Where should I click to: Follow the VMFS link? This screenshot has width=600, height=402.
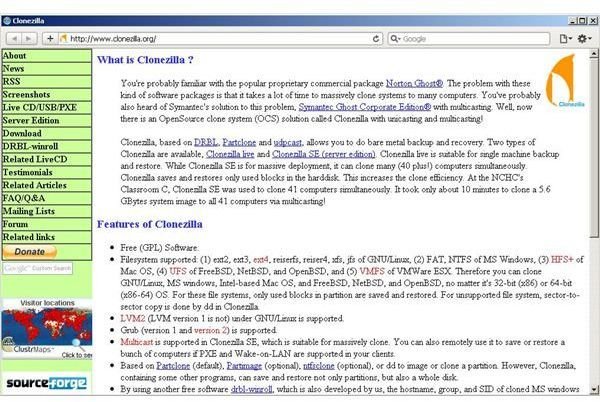click(x=372, y=272)
